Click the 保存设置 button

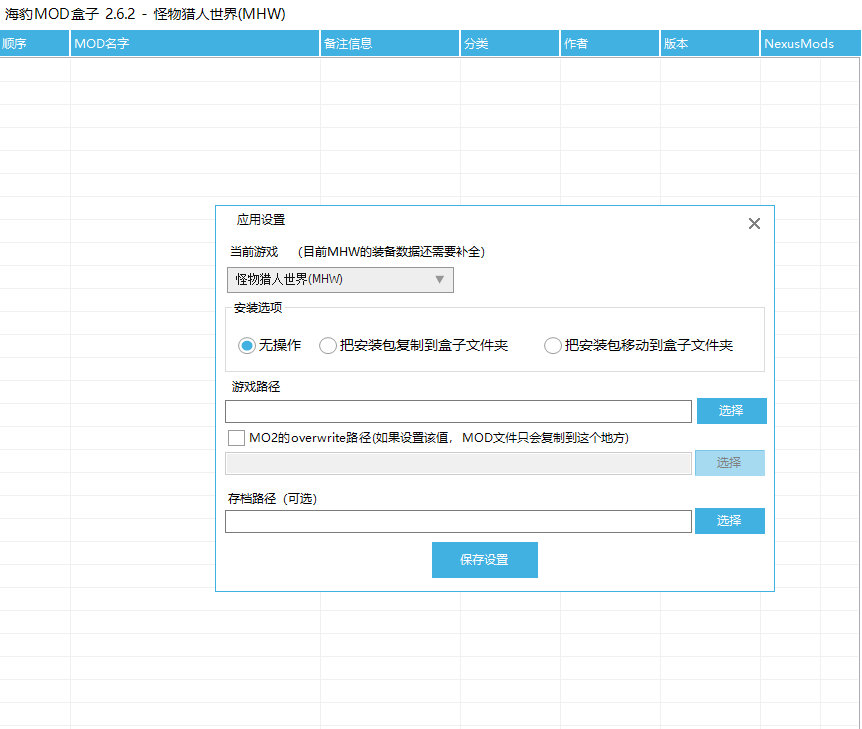click(484, 560)
